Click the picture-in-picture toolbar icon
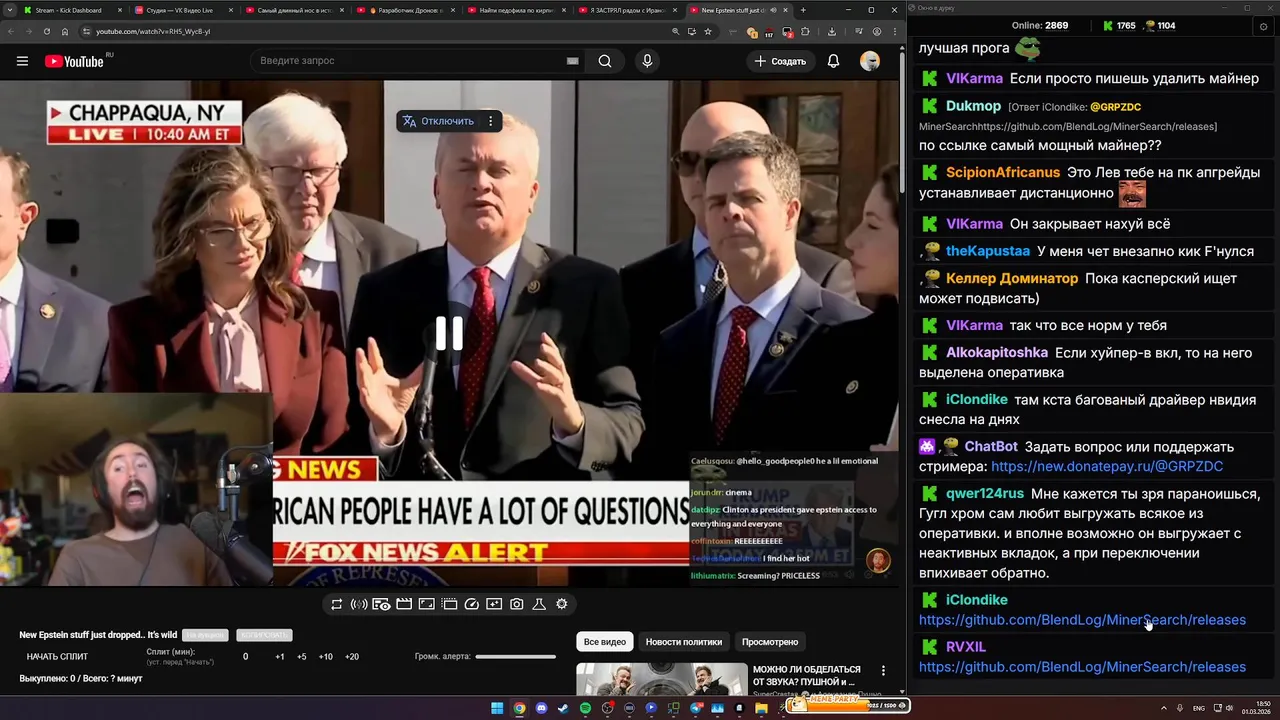The image size is (1280, 720). pos(494,604)
